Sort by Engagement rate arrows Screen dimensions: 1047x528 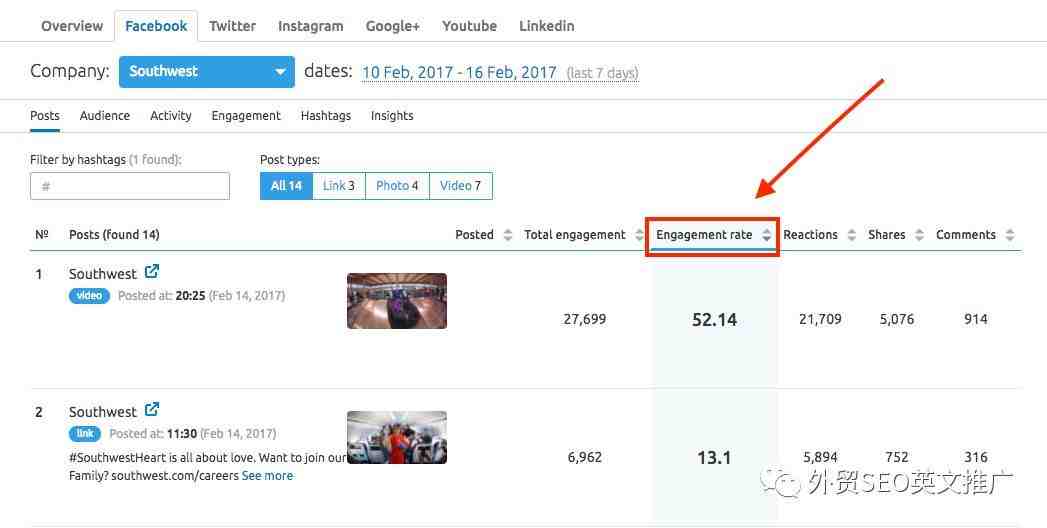click(x=767, y=235)
